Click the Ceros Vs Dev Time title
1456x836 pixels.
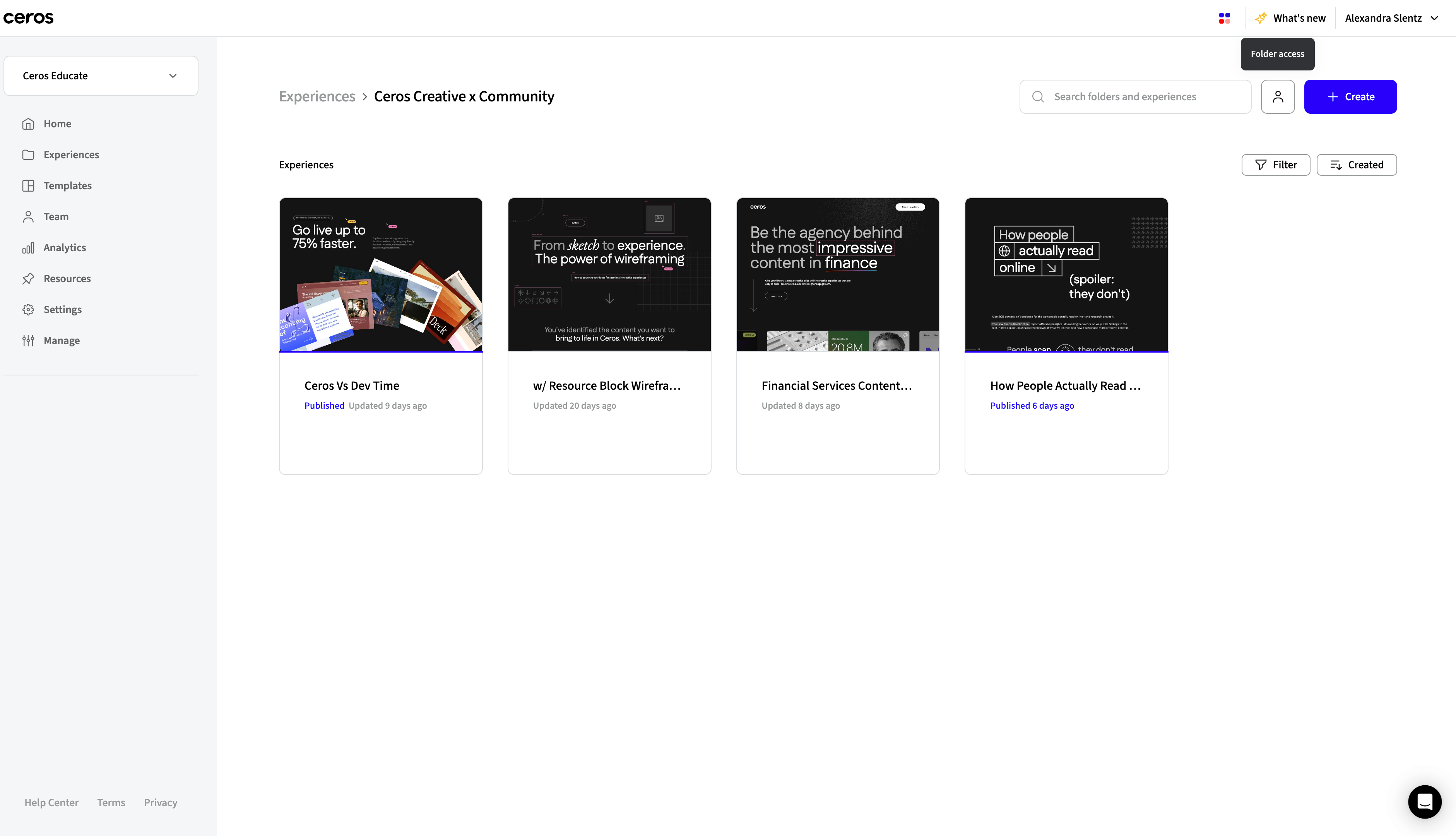pos(351,386)
